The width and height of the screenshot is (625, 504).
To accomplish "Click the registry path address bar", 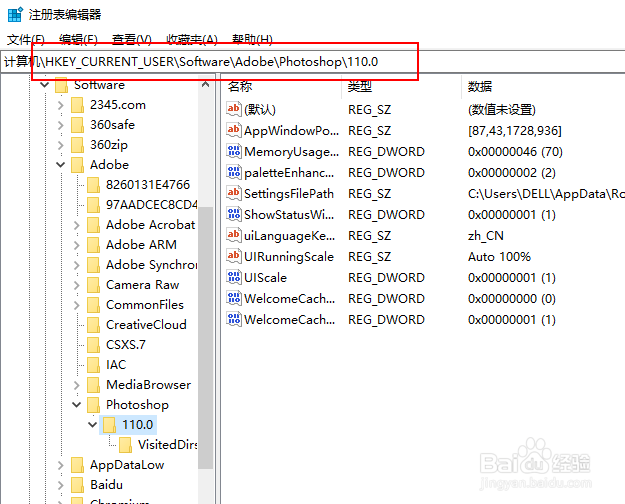I will [312, 62].
